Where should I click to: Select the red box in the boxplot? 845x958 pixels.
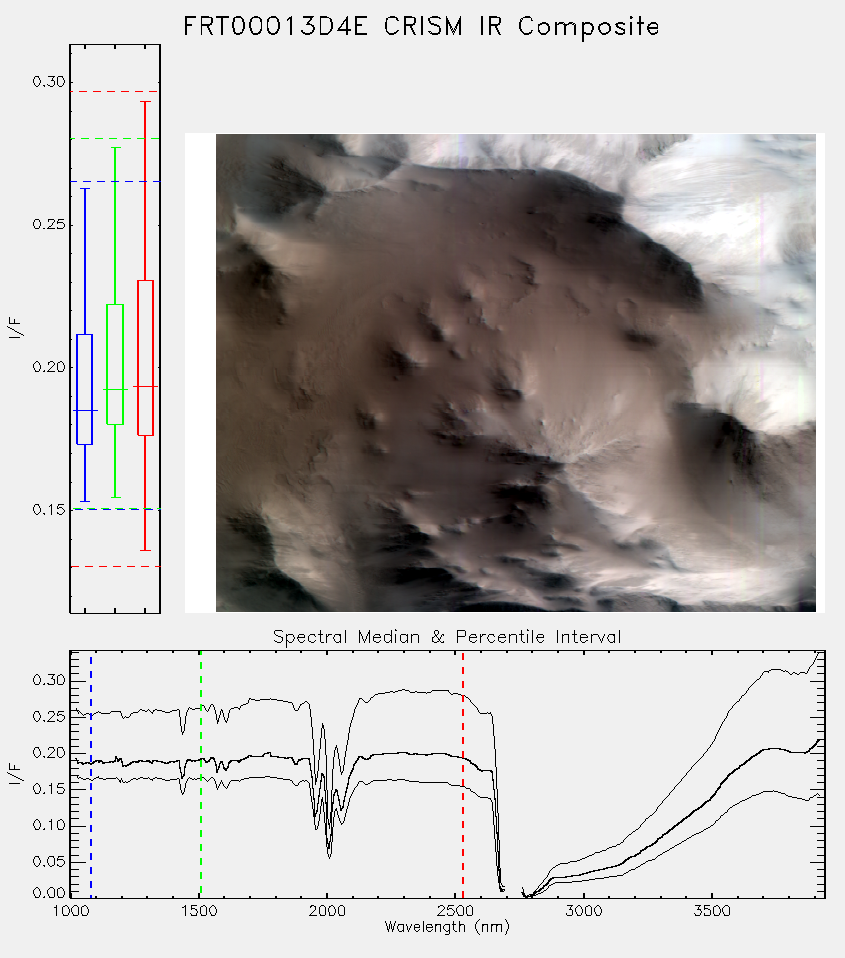point(145,358)
